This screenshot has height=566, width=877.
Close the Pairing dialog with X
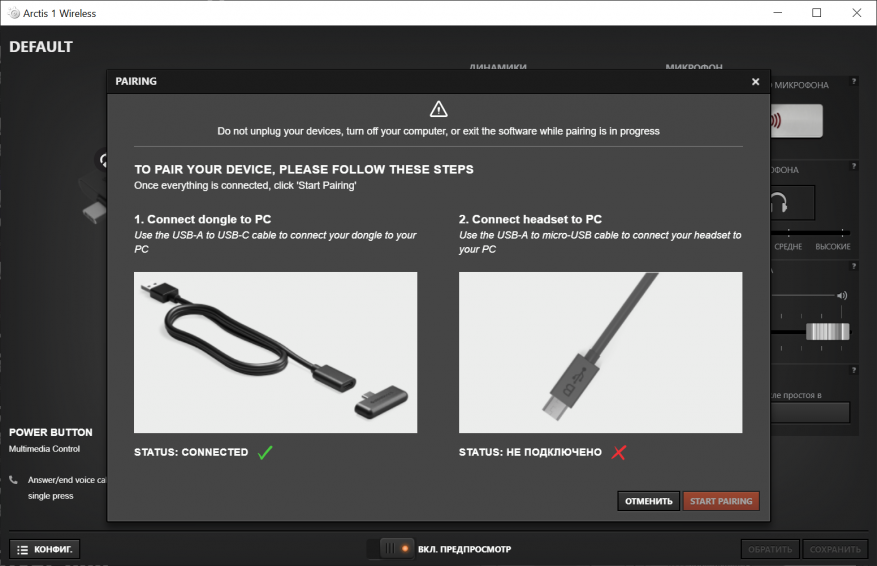click(756, 82)
